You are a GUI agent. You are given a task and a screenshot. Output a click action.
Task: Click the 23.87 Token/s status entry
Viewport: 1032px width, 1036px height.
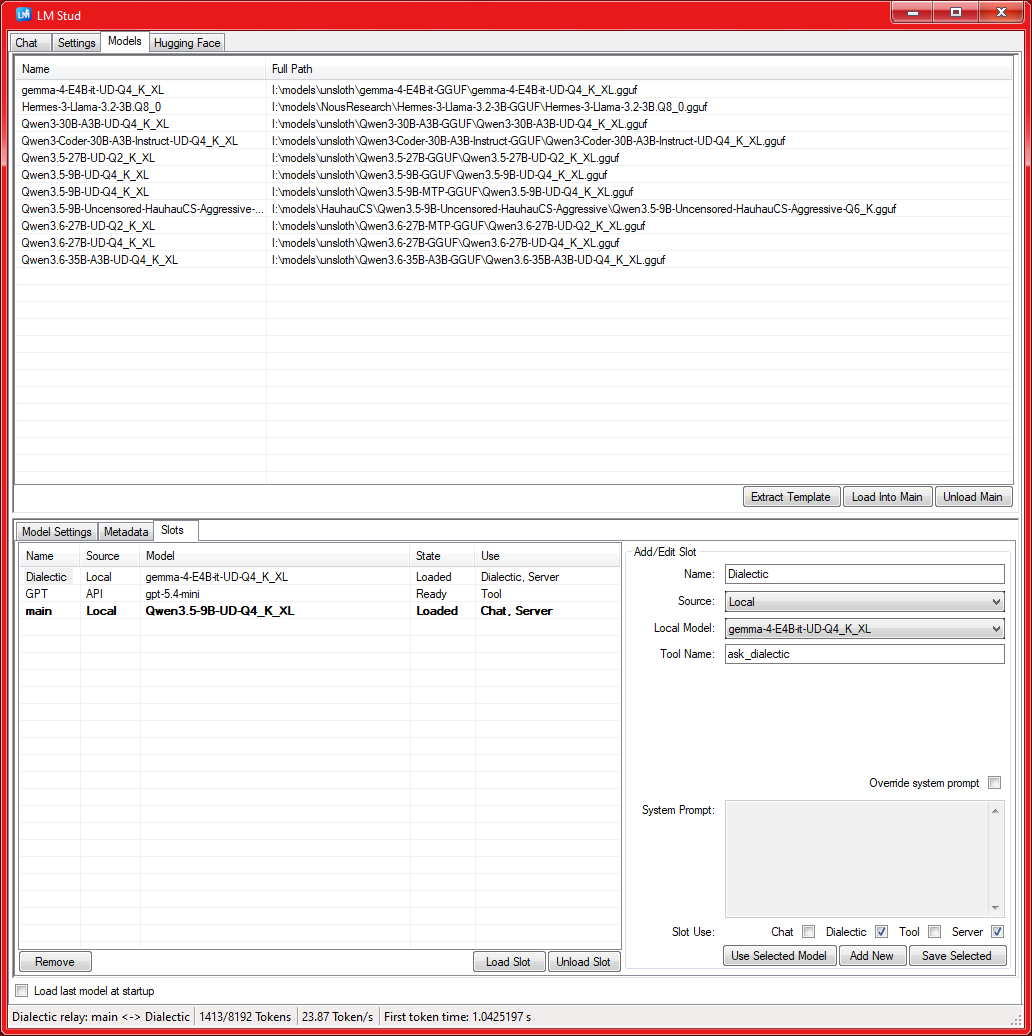click(x=337, y=1017)
